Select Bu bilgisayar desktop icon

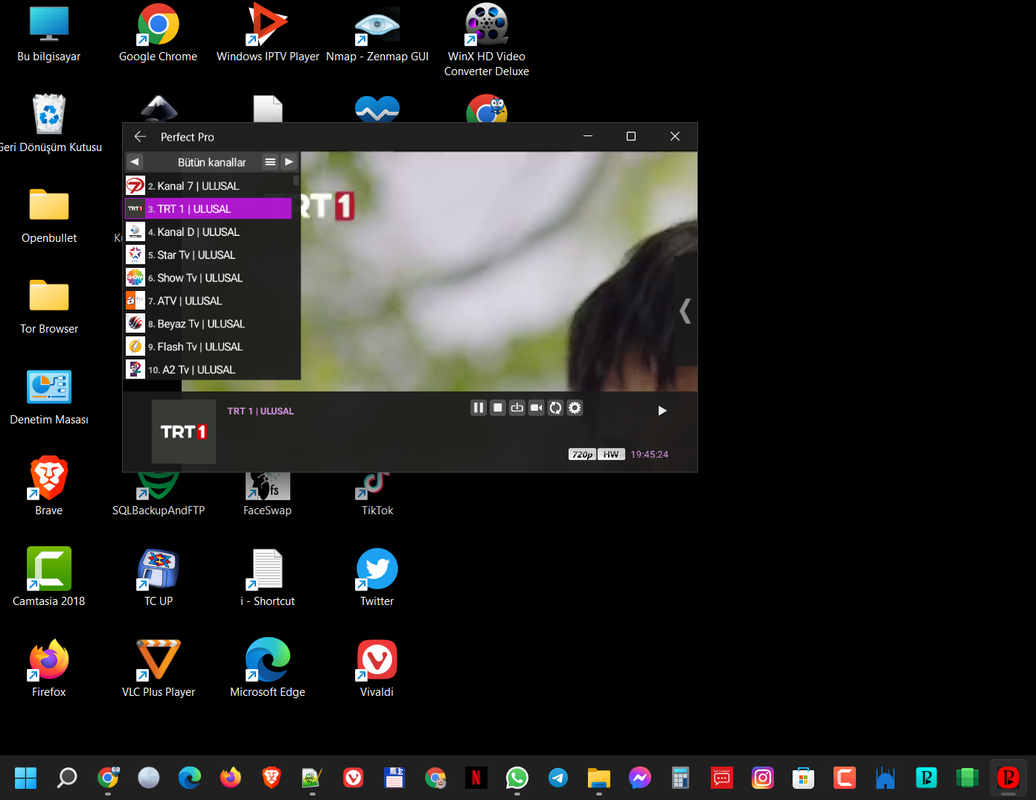49,33
